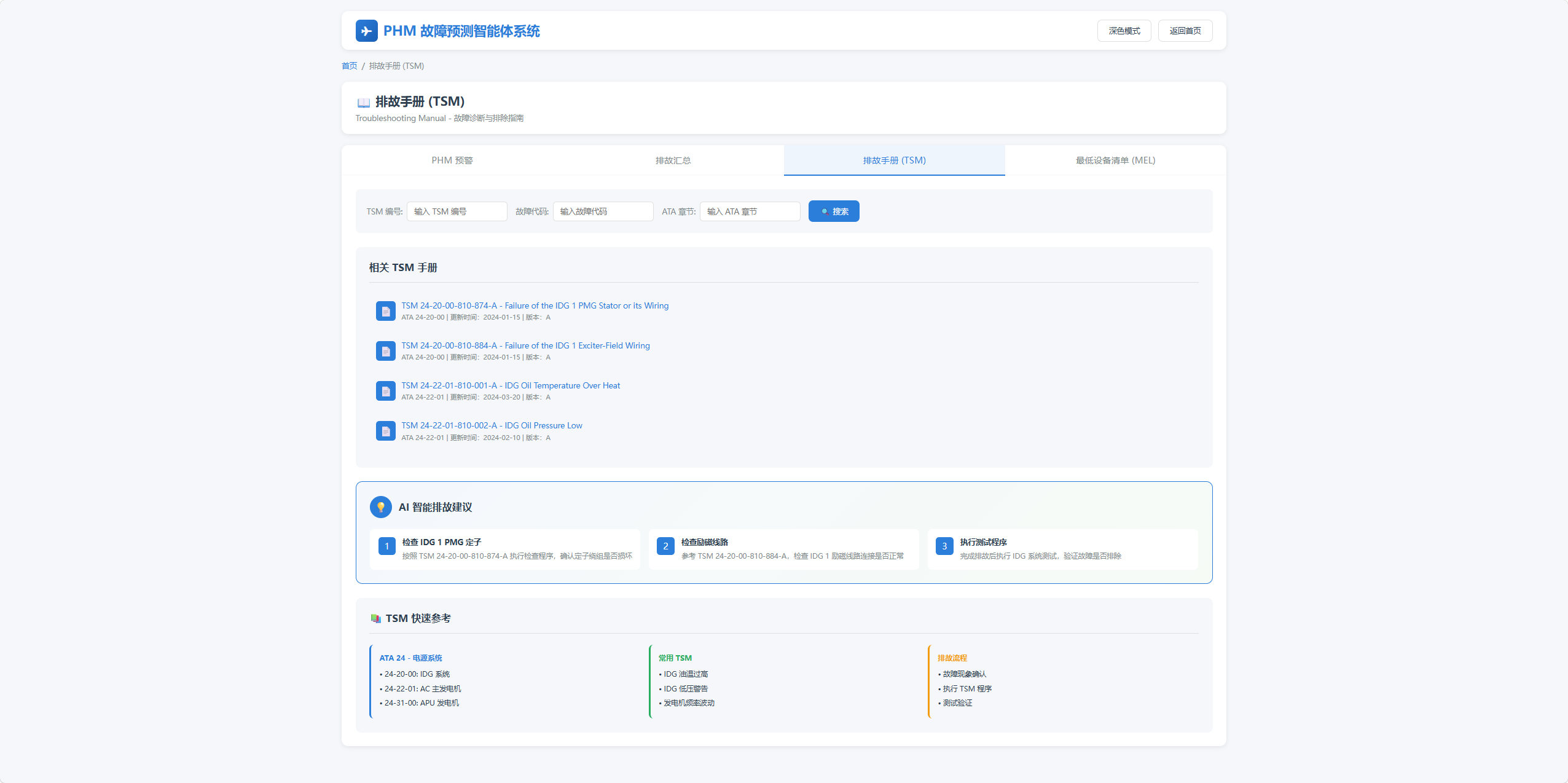Open TSM 24-20-00-810-874-A PMG Stator link
This screenshot has width=1568, height=783.
tap(535, 305)
